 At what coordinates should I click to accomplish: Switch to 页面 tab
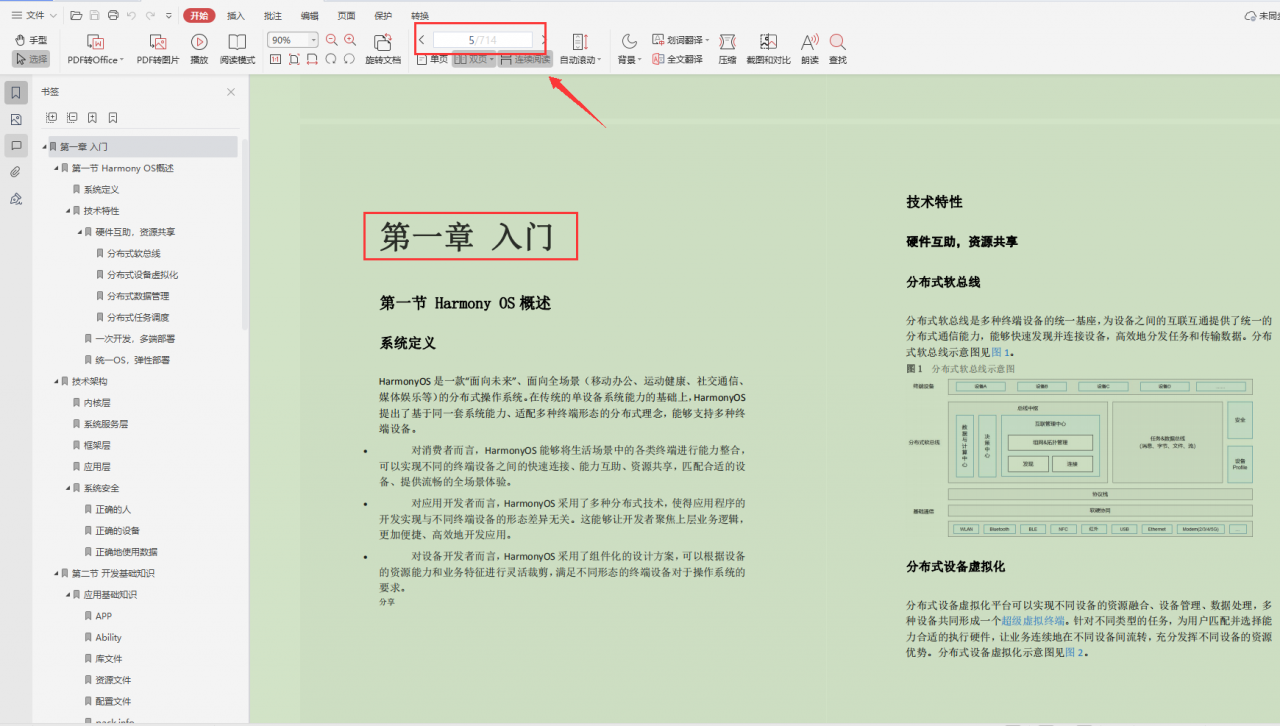pyautogui.click(x=346, y=15)
